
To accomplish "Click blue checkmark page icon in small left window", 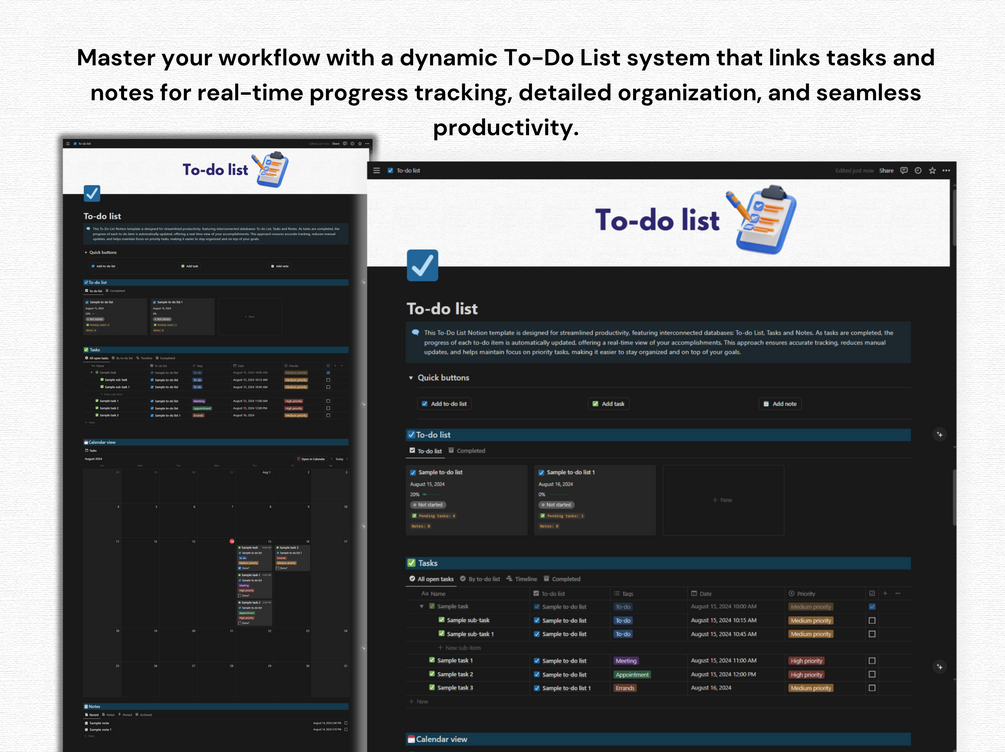I will [x=92, y=193].
